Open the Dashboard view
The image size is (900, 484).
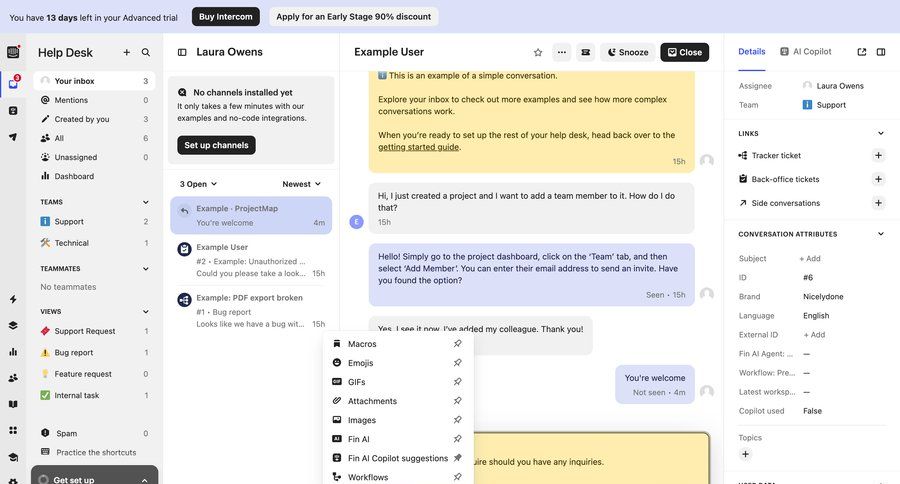(94, 176)
